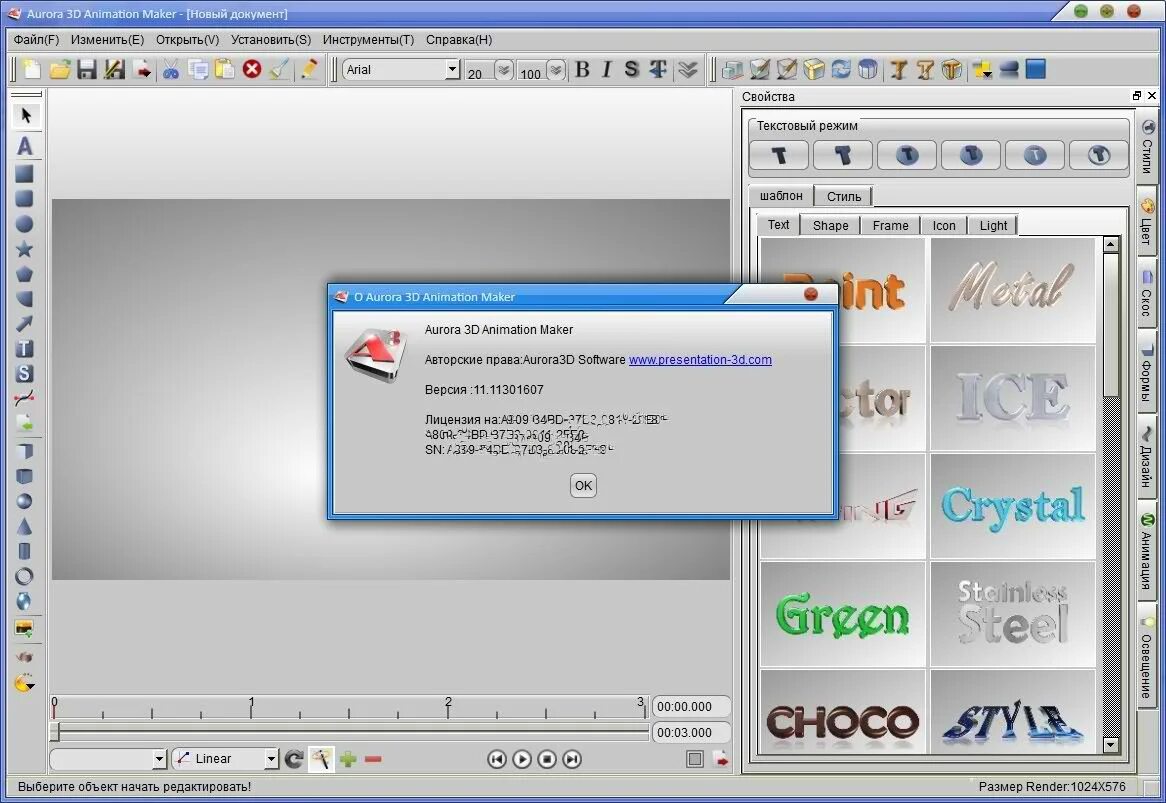1166x803 pixels.
Task: Click the red Delete icon
Action: click(252, 69)
